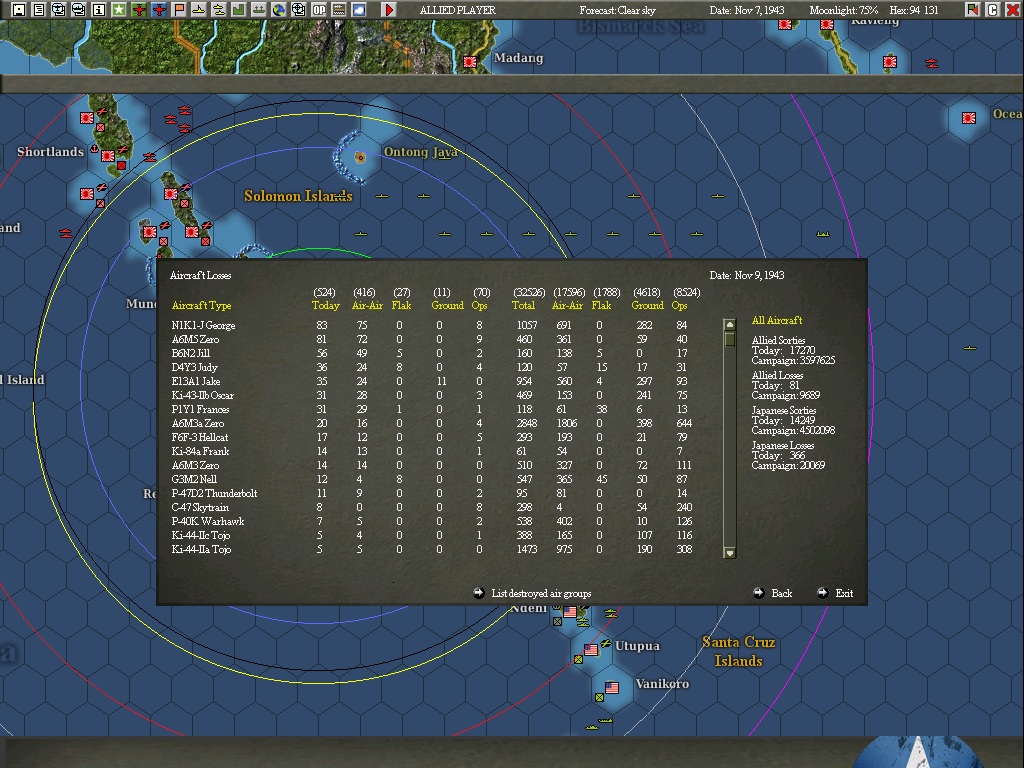The height and width of the screenshot is (768, 1024).
Task: Select the B6N2 Jill row
Action: [432, 353]
